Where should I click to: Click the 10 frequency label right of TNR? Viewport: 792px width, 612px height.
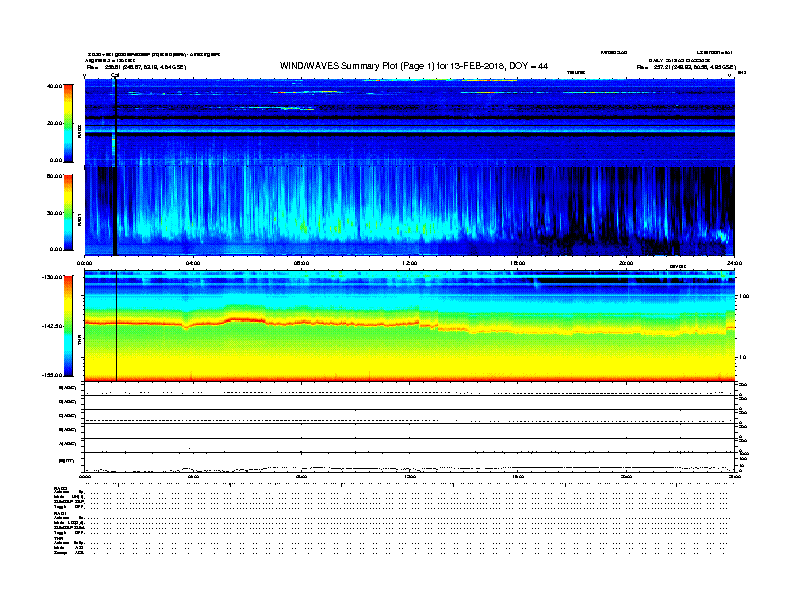coord(743,357)
